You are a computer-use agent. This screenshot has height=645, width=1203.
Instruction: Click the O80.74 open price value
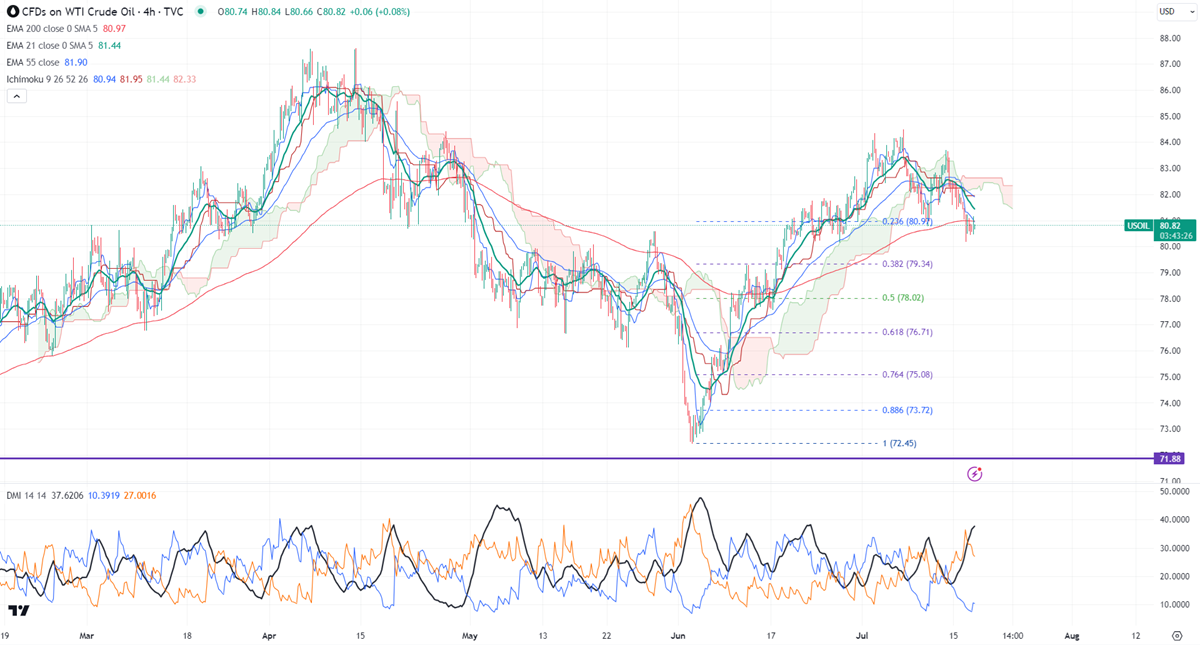[230, 12]
